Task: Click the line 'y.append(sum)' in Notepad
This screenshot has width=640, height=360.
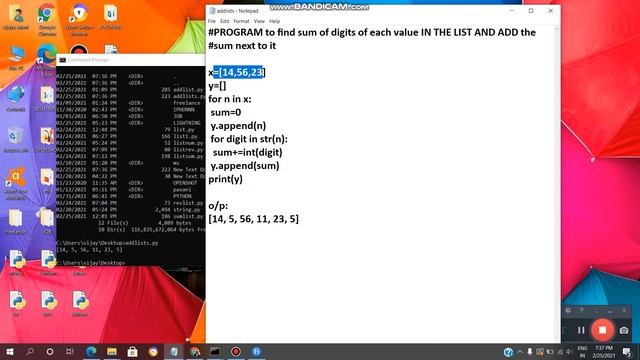Action: coord(245,166)
